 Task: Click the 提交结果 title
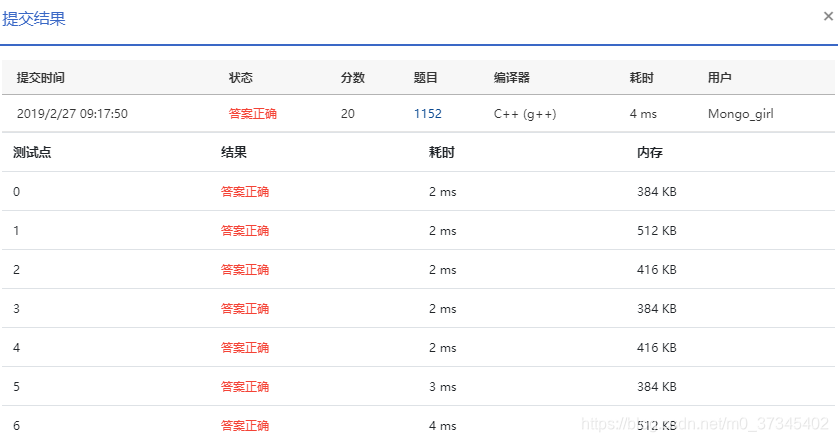[x=34, y=19]
